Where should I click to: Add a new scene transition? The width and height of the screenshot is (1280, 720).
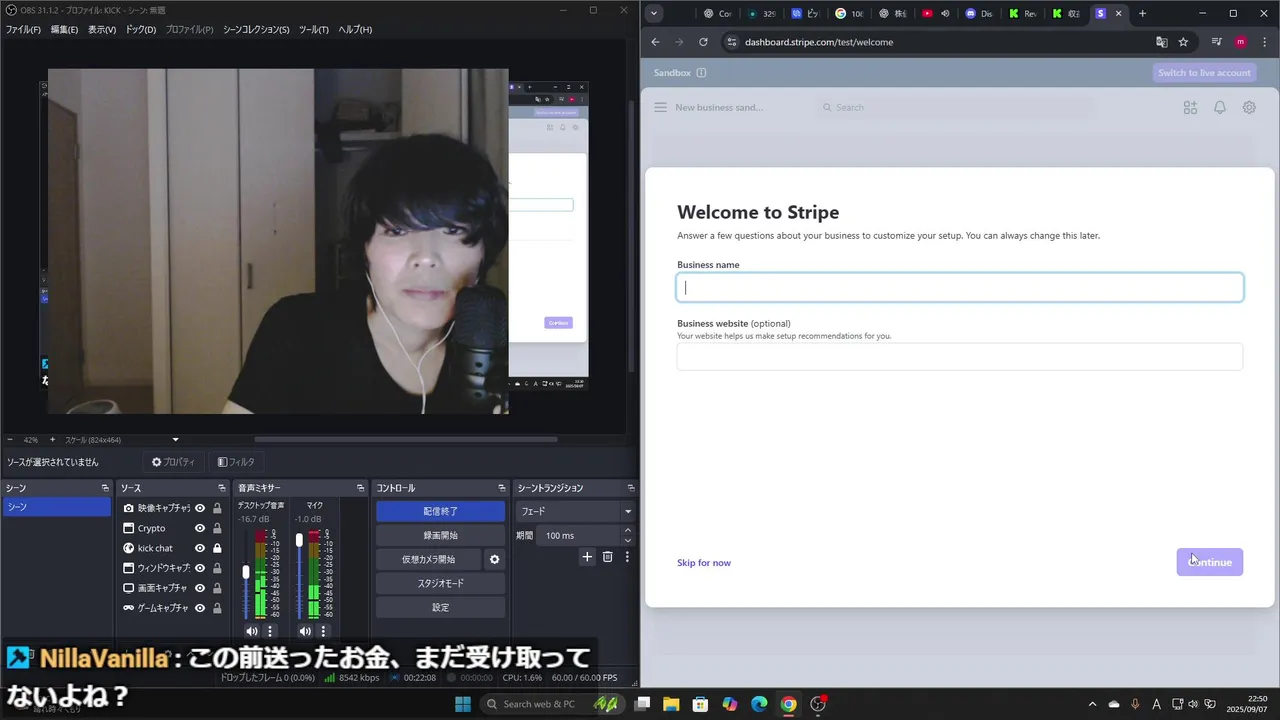587,557
